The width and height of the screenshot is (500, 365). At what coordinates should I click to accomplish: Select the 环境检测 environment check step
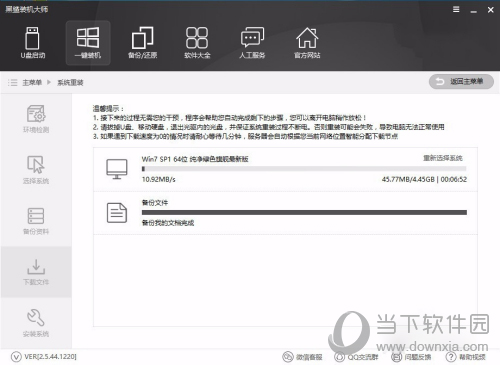click(36, 119)
